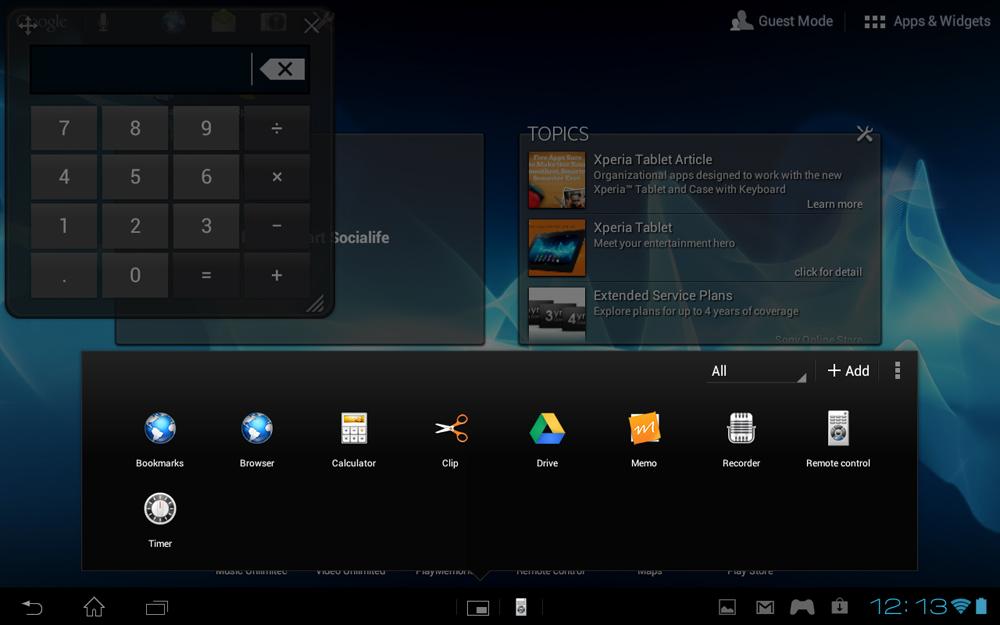Tap calculator divide key
This screenshot has height=625, width=1000.
277,128
